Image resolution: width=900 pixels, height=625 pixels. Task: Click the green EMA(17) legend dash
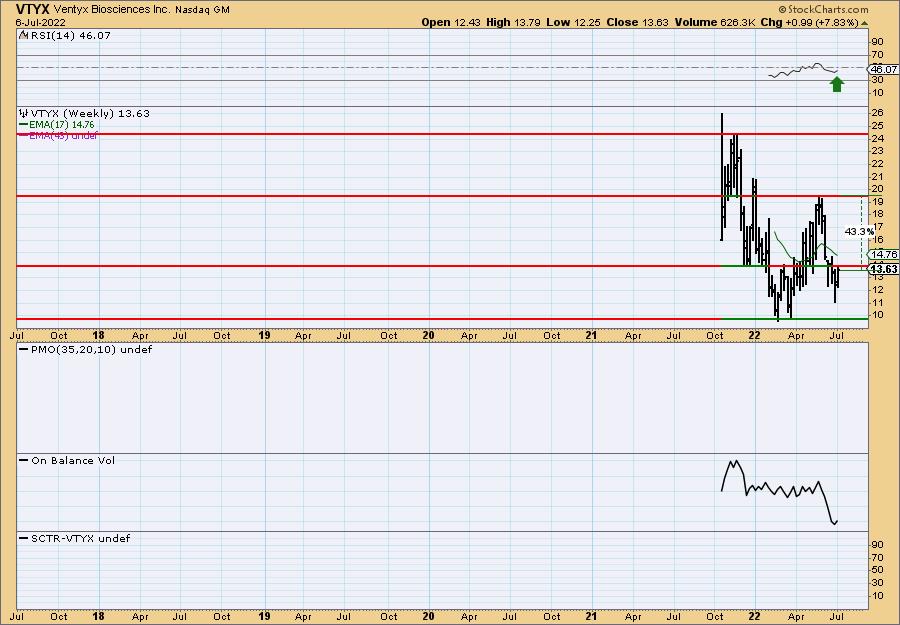(x=24, y=125)
